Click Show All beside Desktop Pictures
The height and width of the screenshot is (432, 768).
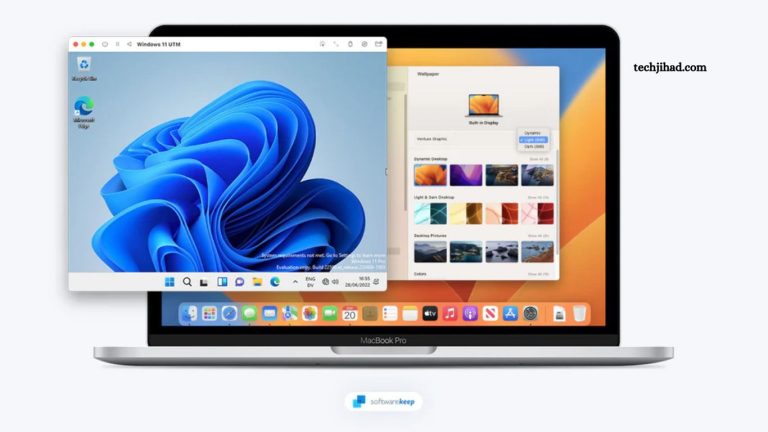(x=538, y=236)
